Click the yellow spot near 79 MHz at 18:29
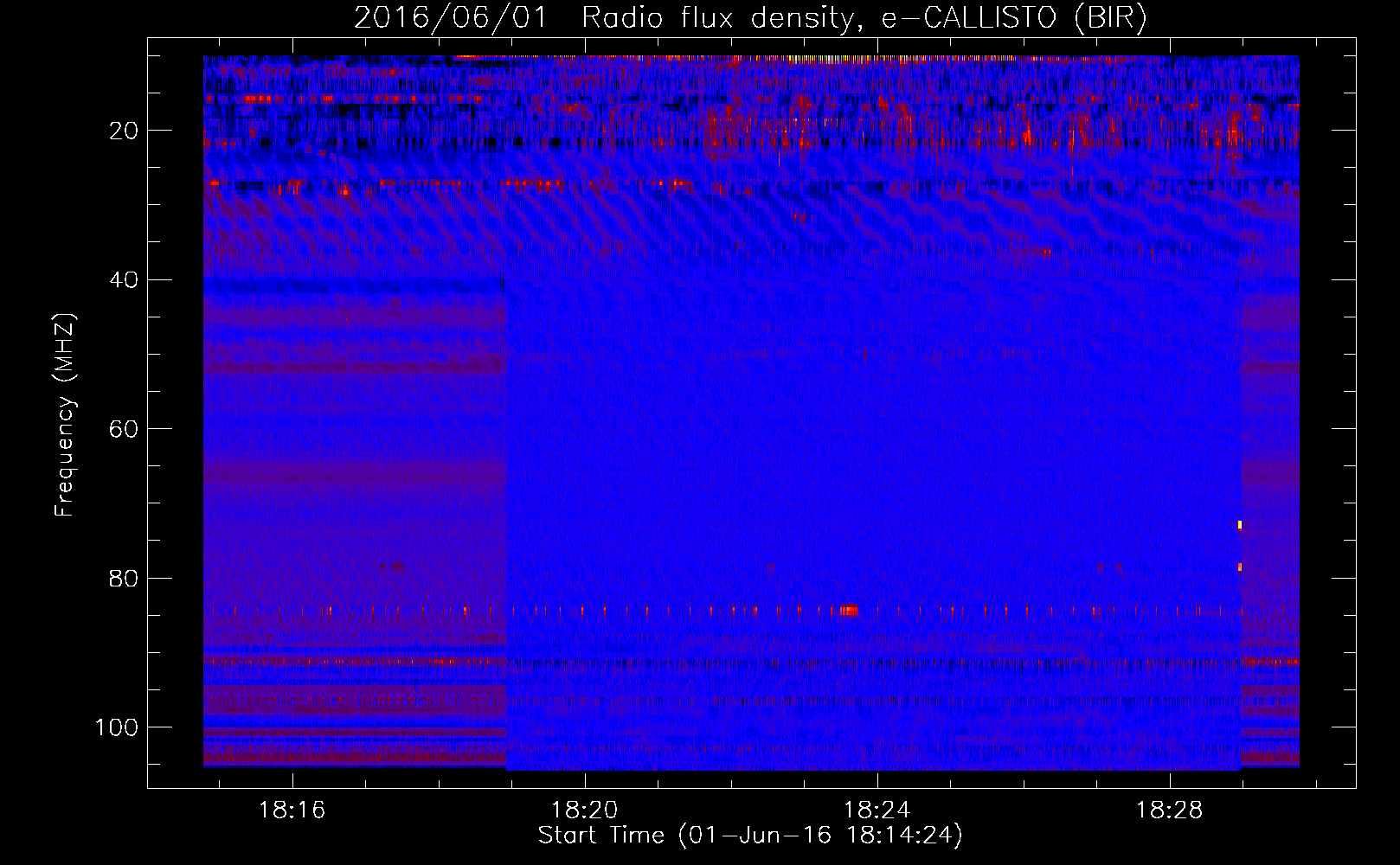 [x=1240, y=567]
